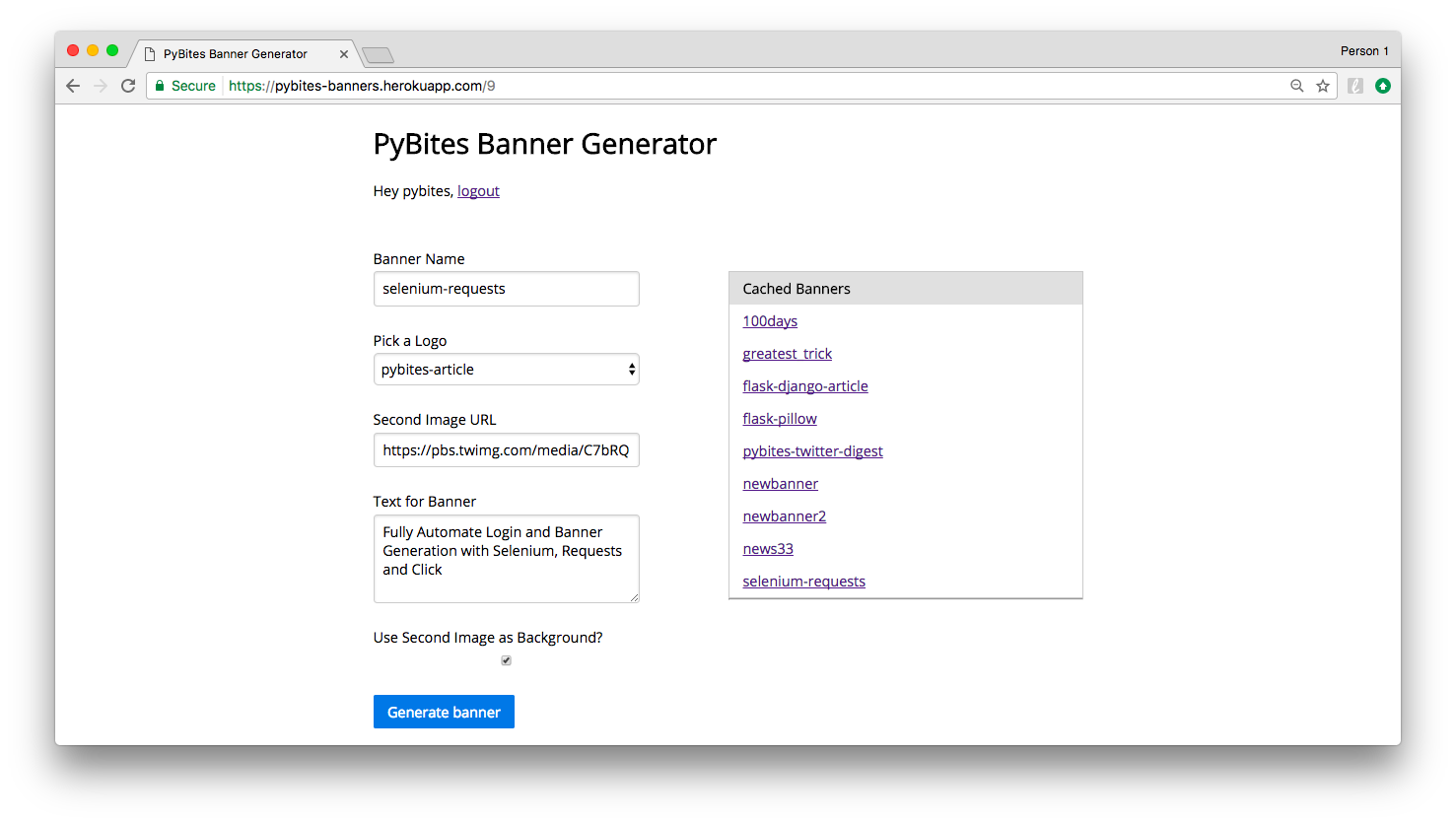1456x824 pixels.
Task: Click the logout link
Action: (x=478, y=190)
